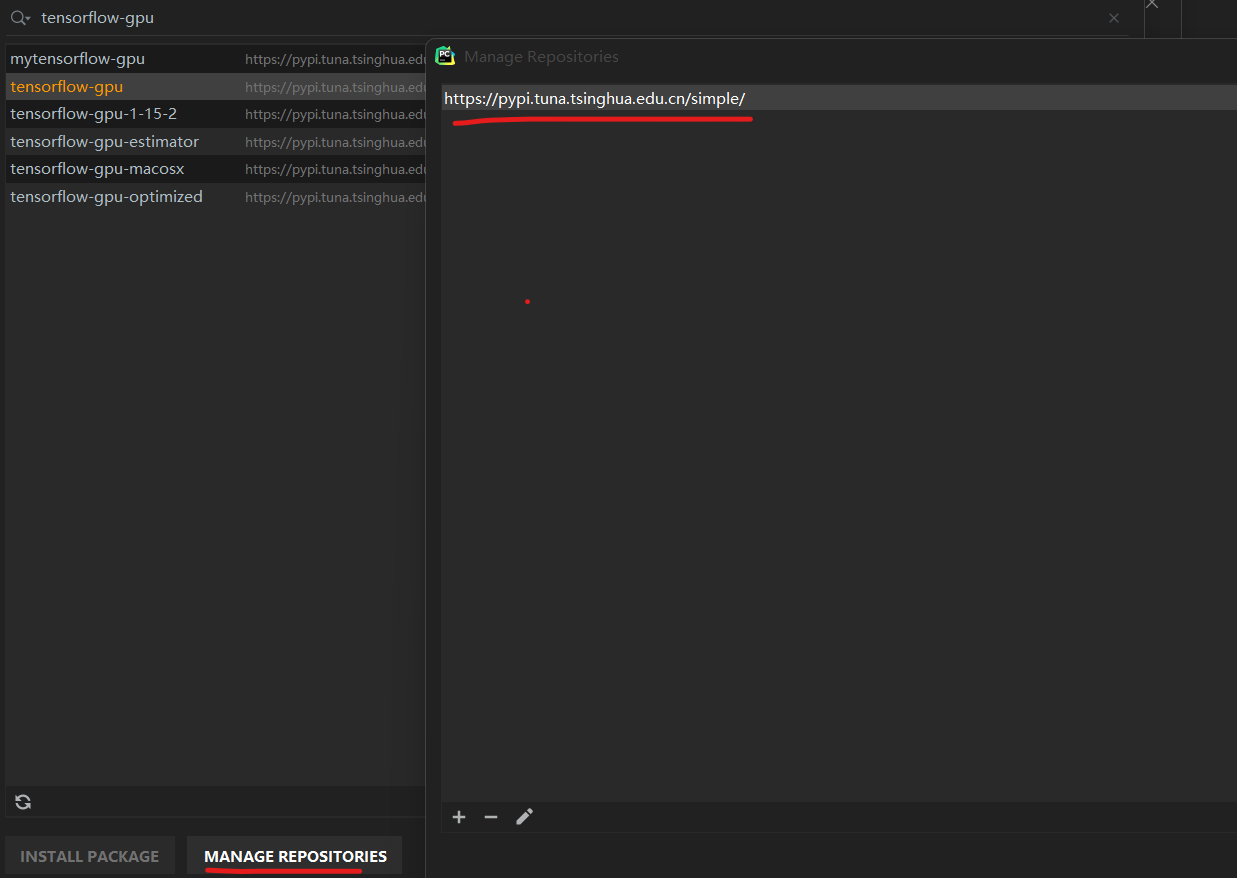Viewport: 1237px width, 878px height.
Task: Select the tensorflow-gpu-optimized package
Action: point(107,196)
